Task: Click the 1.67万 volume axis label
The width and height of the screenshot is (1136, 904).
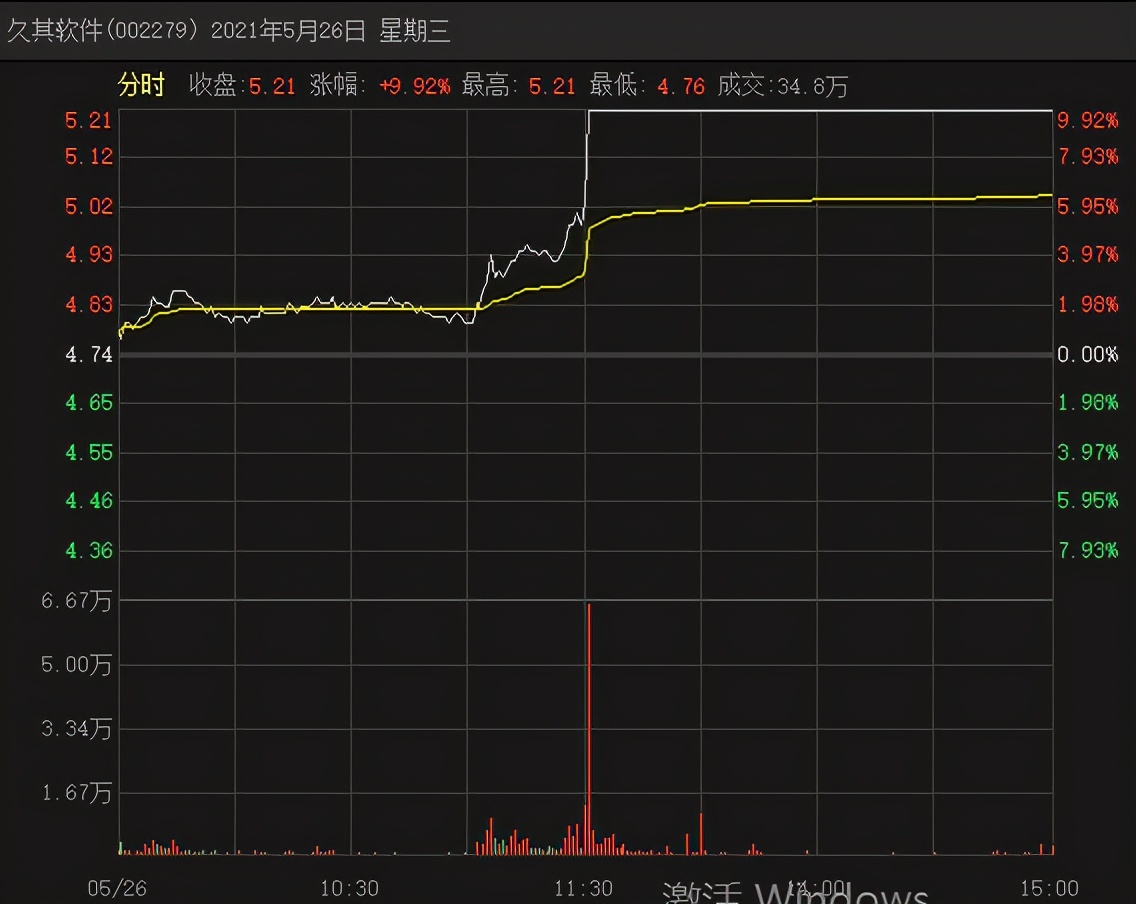Action: coord(77,794)
